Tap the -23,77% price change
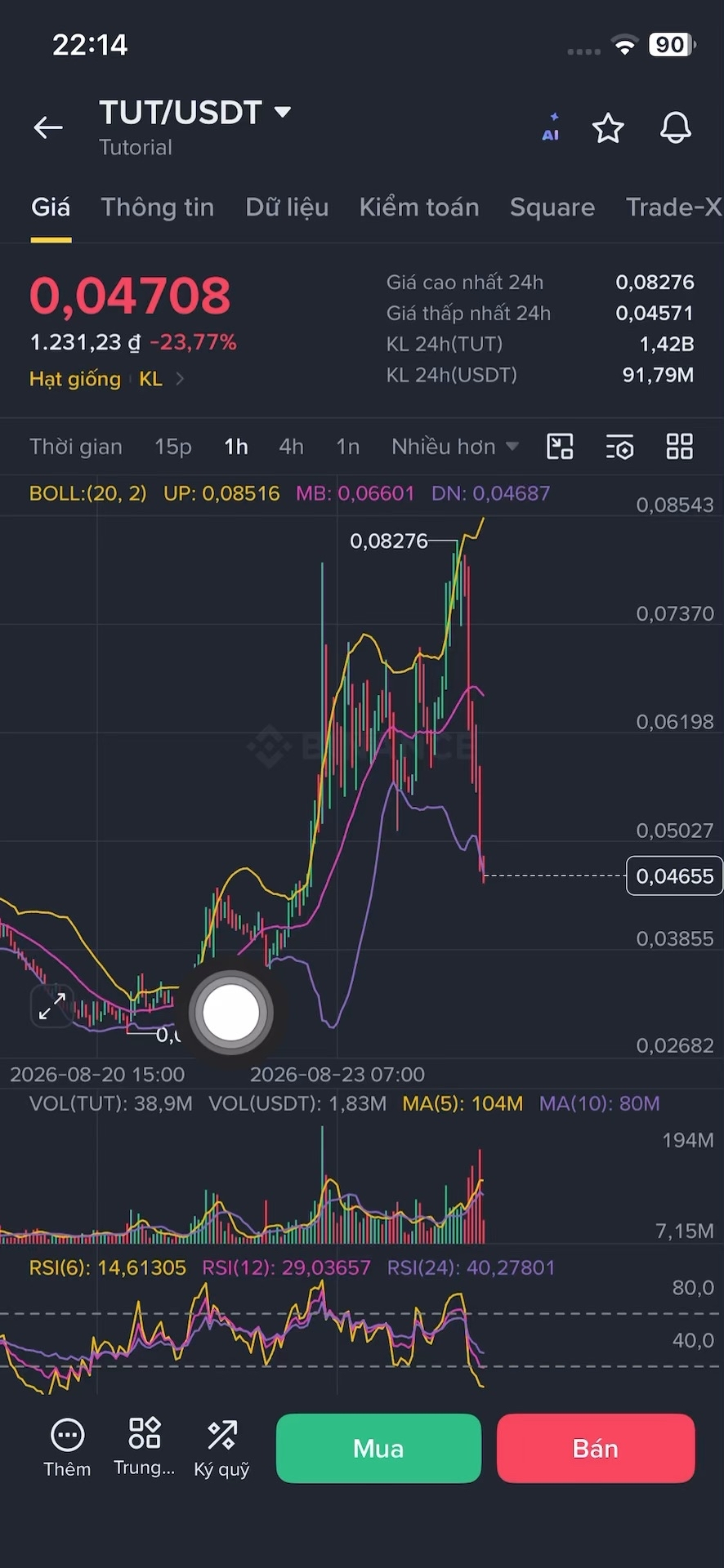The height and width of the screenshot is (1568, 724). [x=194, y=342]
